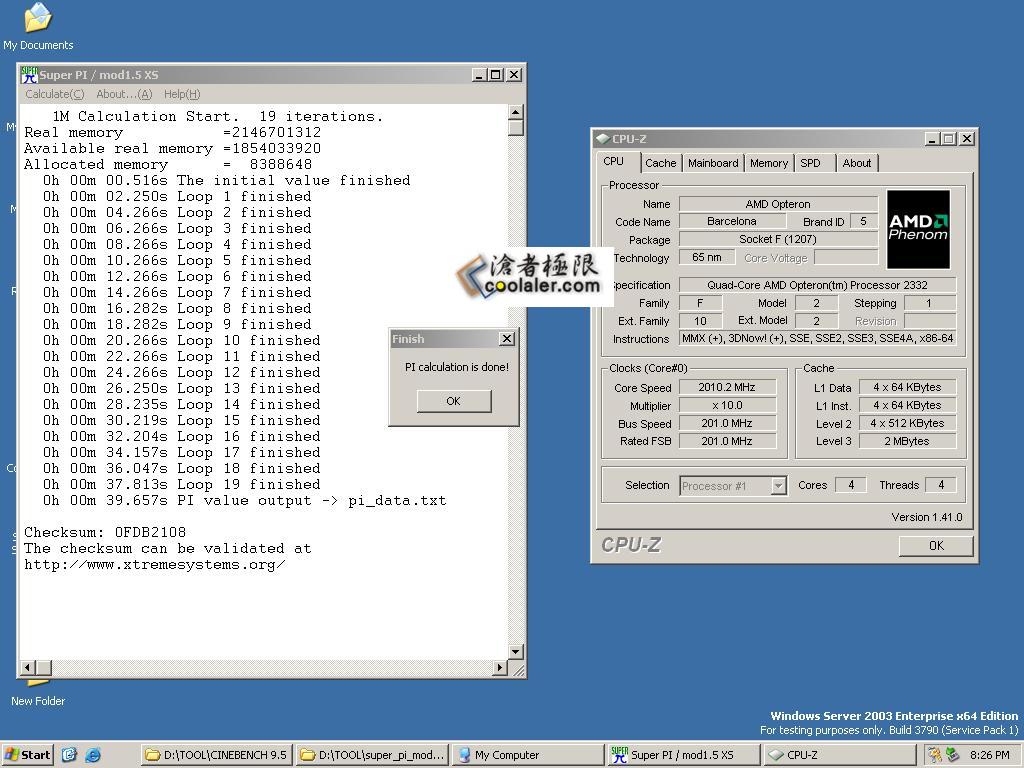Switch to the Mainboard tab

tap(713, 163)
